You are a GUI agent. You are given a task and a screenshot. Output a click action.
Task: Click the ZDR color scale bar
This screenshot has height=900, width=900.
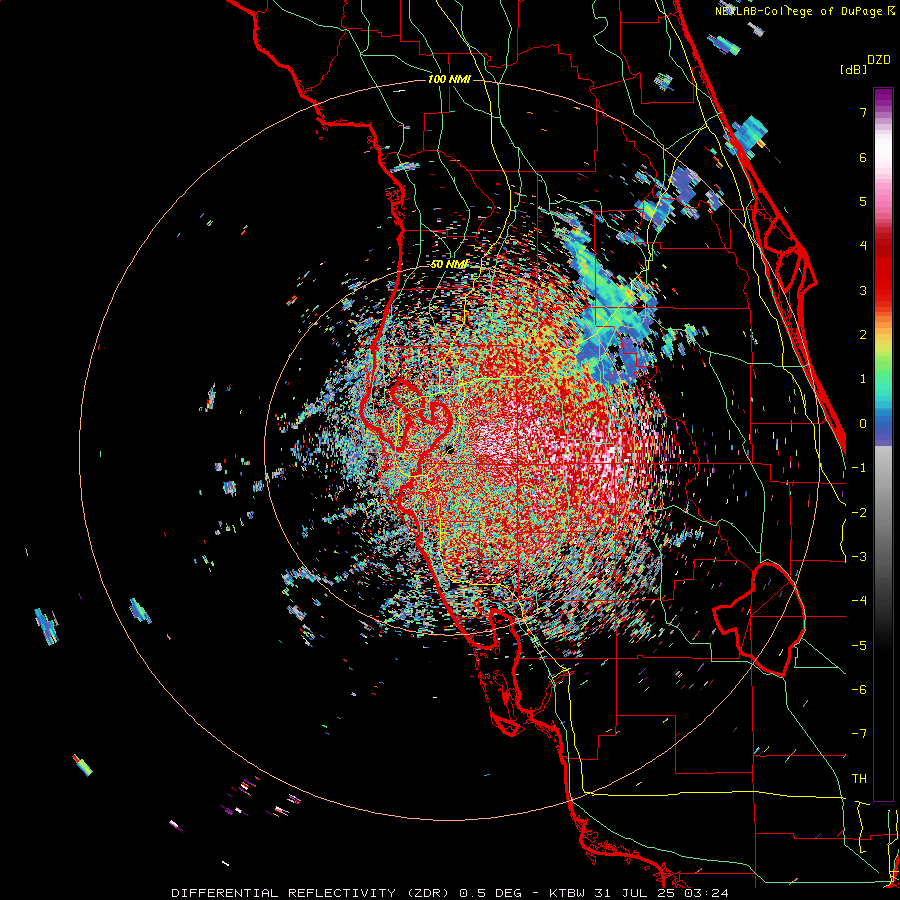(883, 444)
